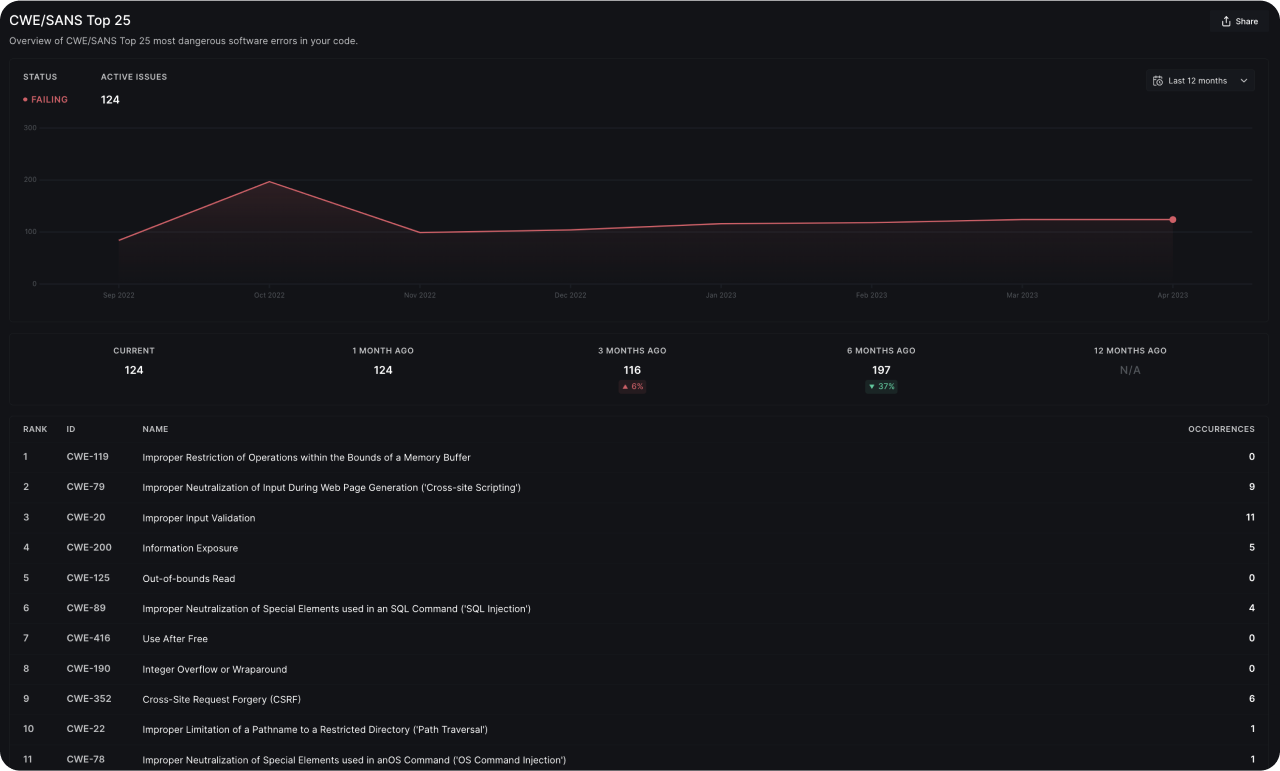This screenshot has height=771, width=1280.
Task: Click the OCCURRENCES column header
Action: pyautogui.click(x=1221, y=429)
